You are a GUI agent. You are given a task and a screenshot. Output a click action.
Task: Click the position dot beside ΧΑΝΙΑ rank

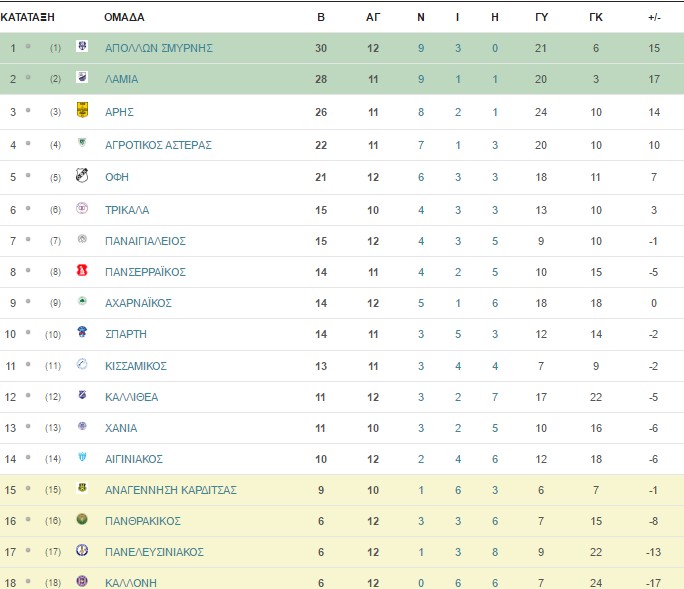[x=28, y=426]
